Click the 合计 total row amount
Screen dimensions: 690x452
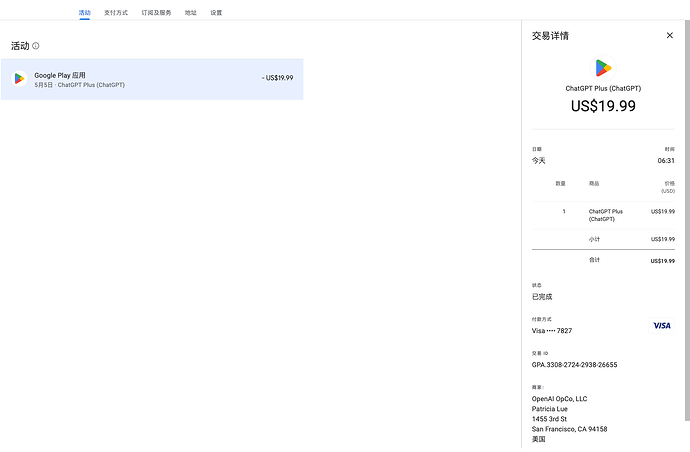[662, 261]
